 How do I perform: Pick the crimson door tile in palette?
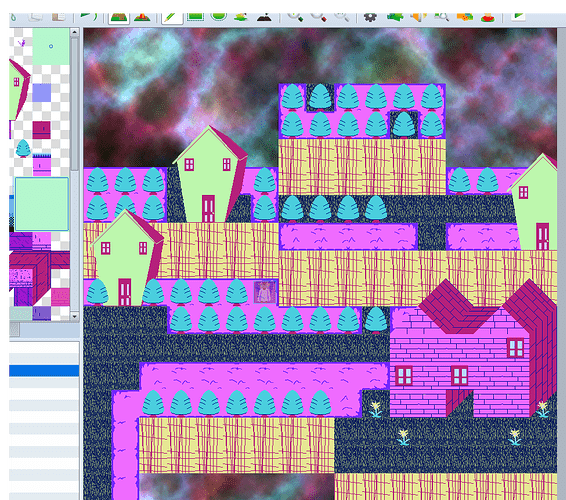point(42,130)
